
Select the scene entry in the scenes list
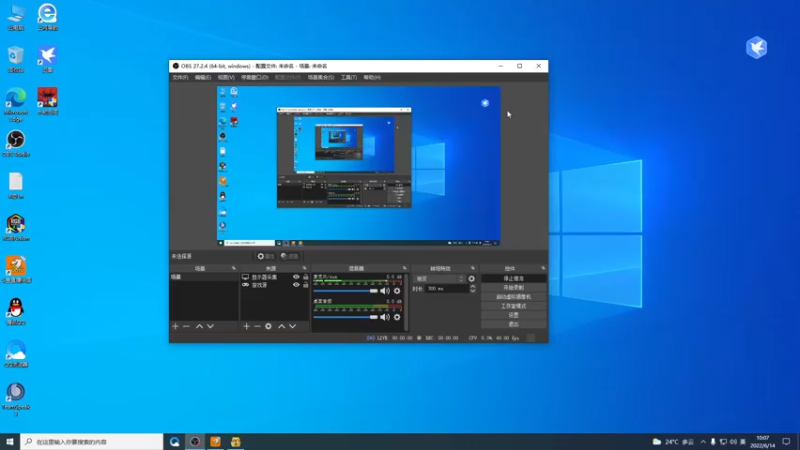coord(204,277)
